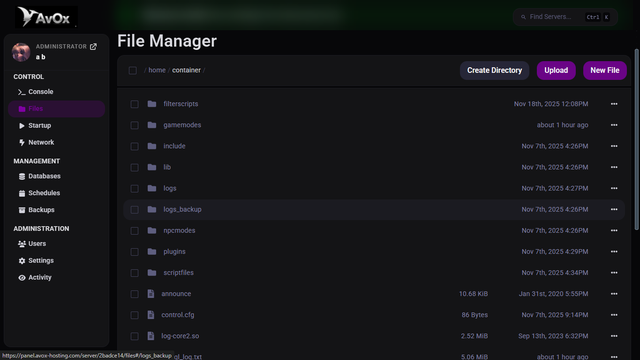Open options menu for announce

(x=614, y=294)
